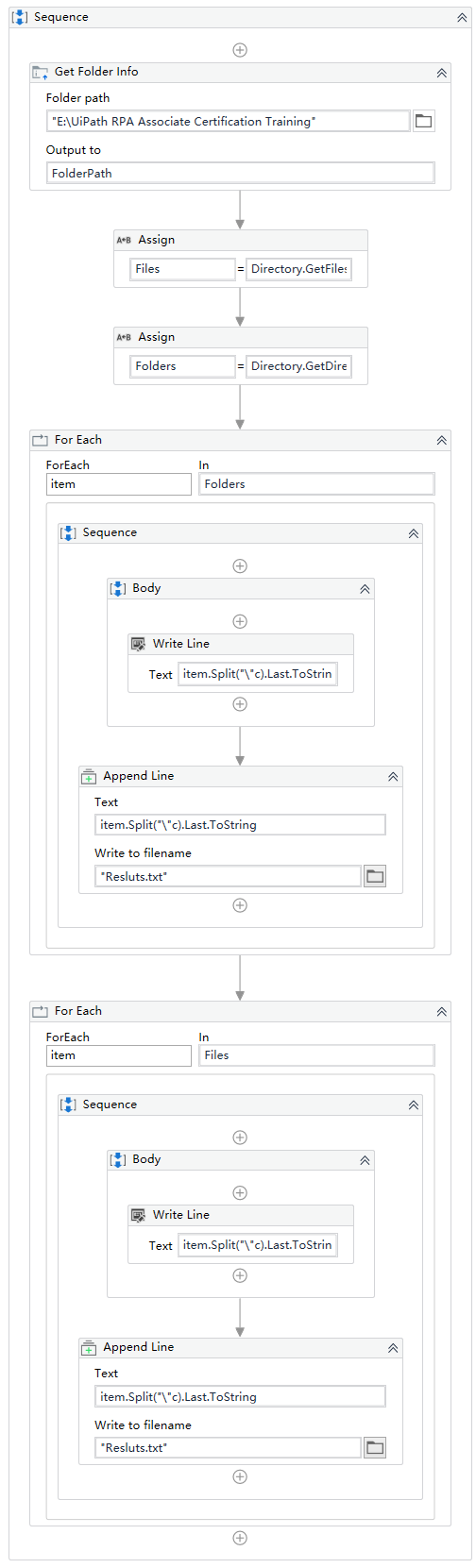The width and height of the screenshot is (476, 1568).
Task: Click plus icon at bottom of main Sequence
Action: [x=240, y=1538]
